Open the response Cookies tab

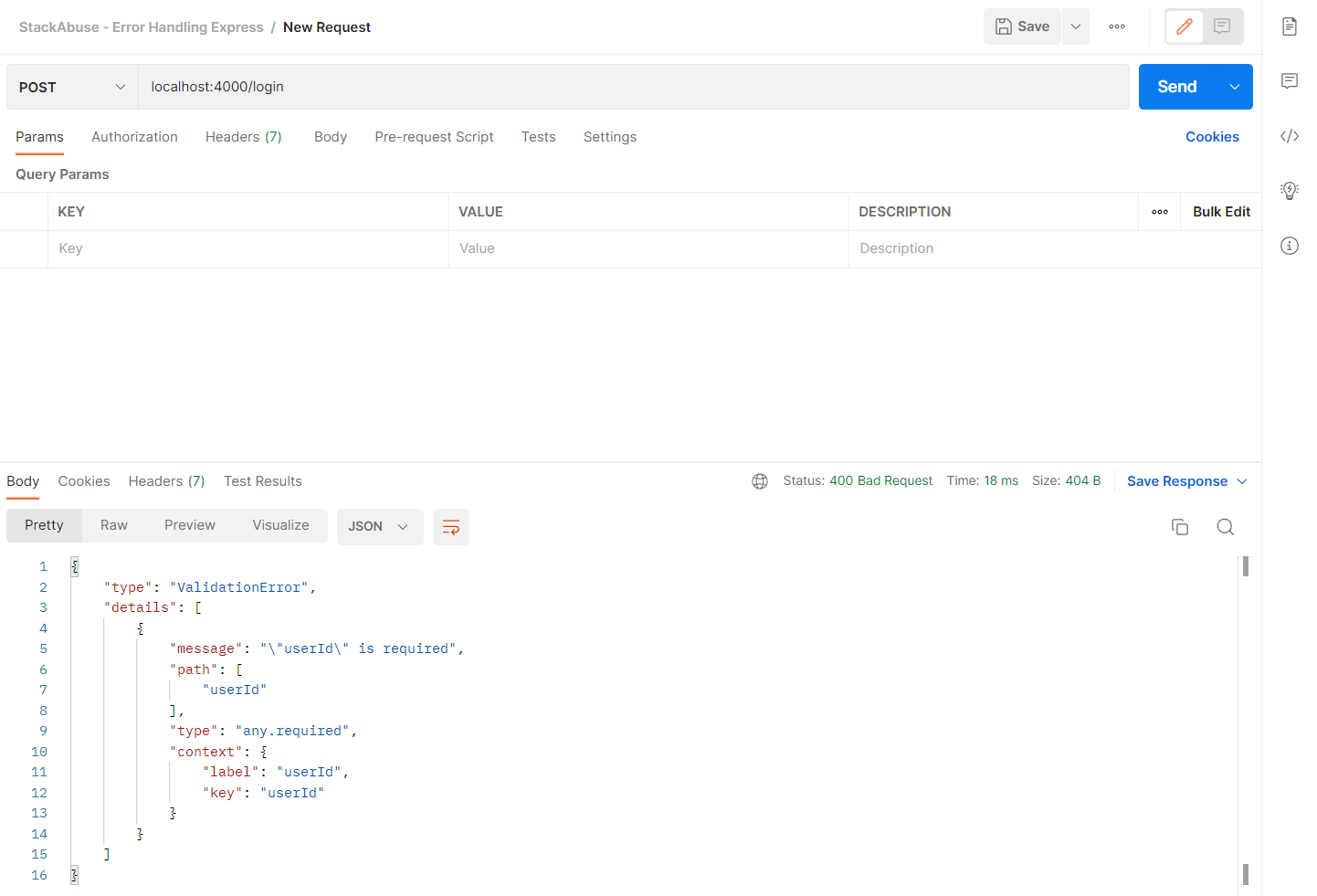click(84, 481)
